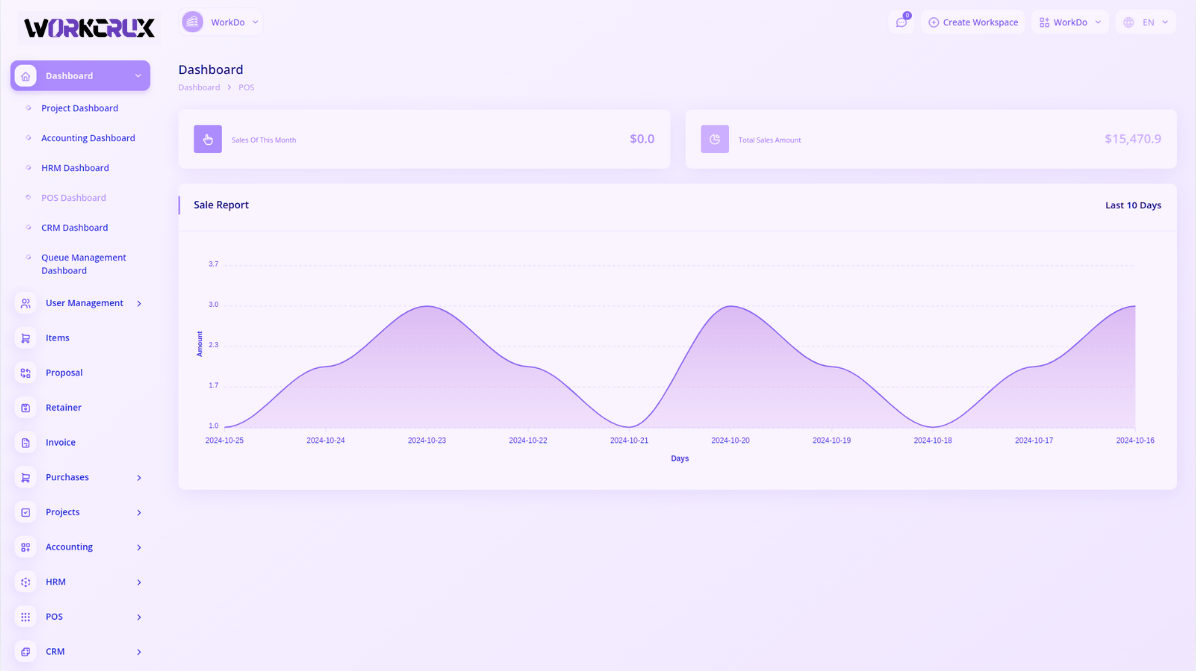Collapse the Dashboard menu chevron

[x=138, y=76]
